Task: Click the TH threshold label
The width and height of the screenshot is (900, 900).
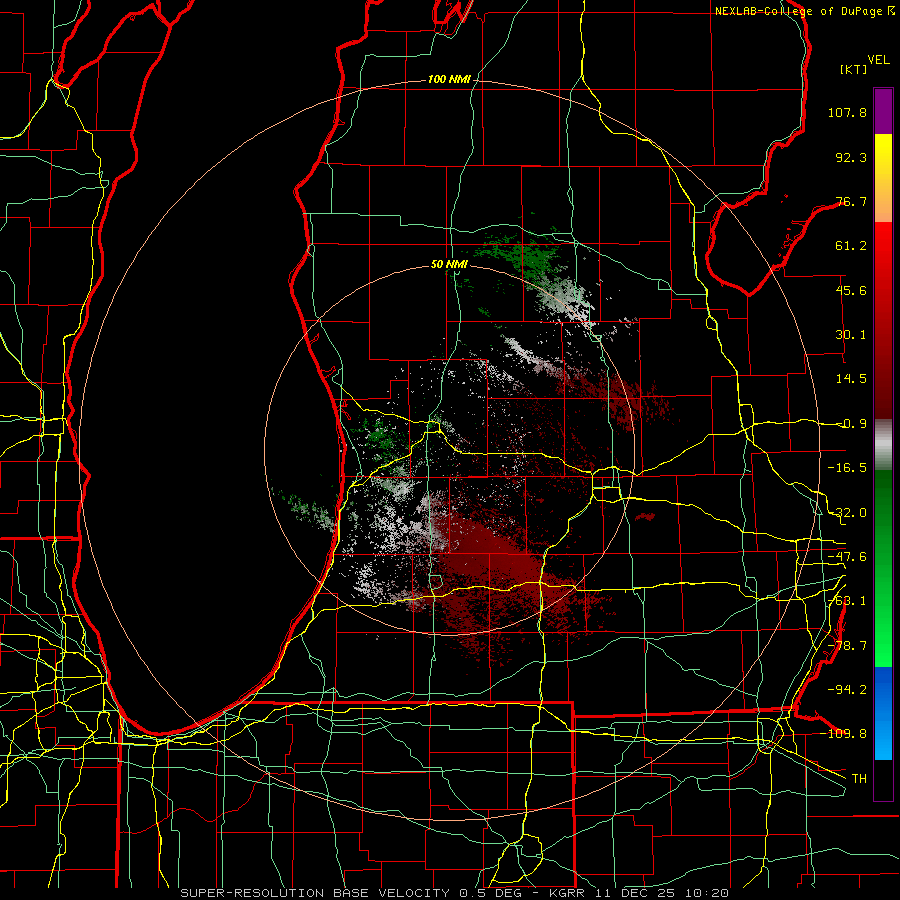Action: pos(859,779)
